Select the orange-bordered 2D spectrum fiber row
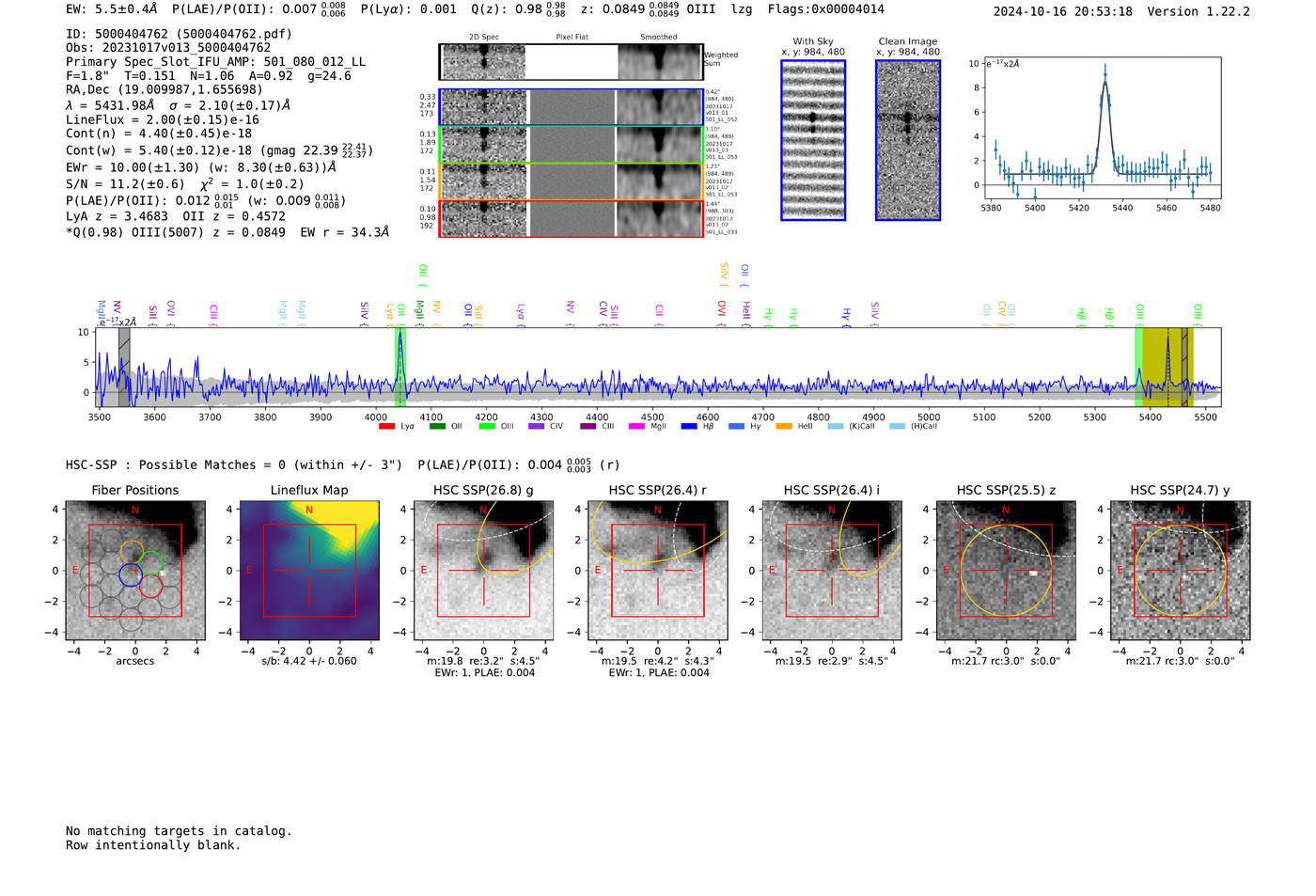This screenshot has height=896, width=1316. pyautogui.click(x=572, y=181)
